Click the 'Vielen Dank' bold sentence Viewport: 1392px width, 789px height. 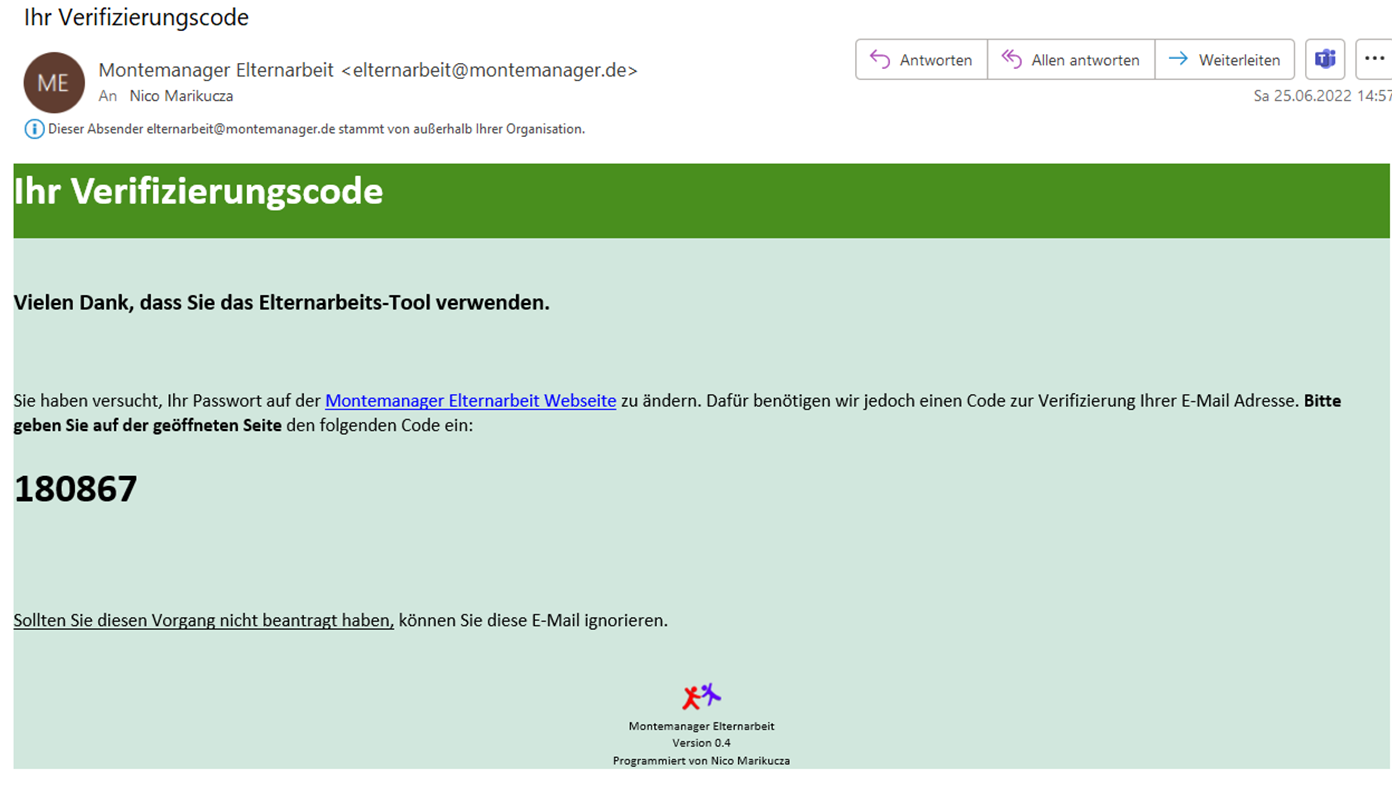(282, 302)
